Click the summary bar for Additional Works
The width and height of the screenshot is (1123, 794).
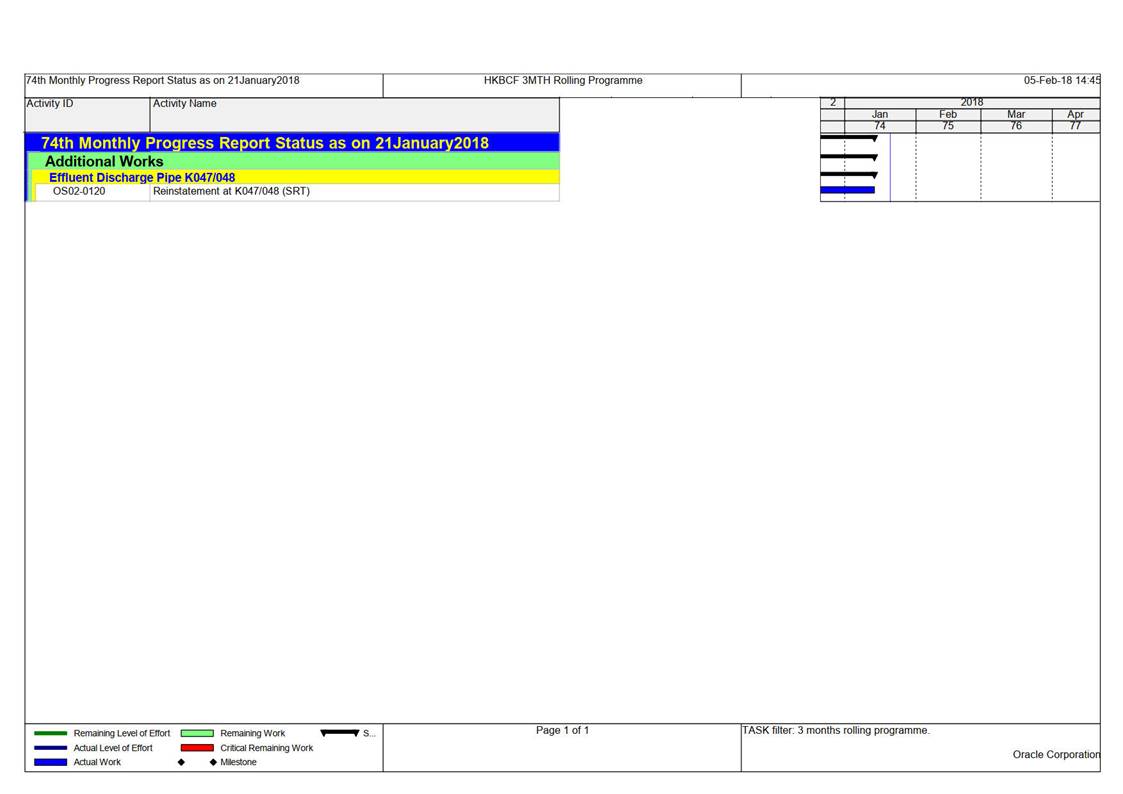849,157
